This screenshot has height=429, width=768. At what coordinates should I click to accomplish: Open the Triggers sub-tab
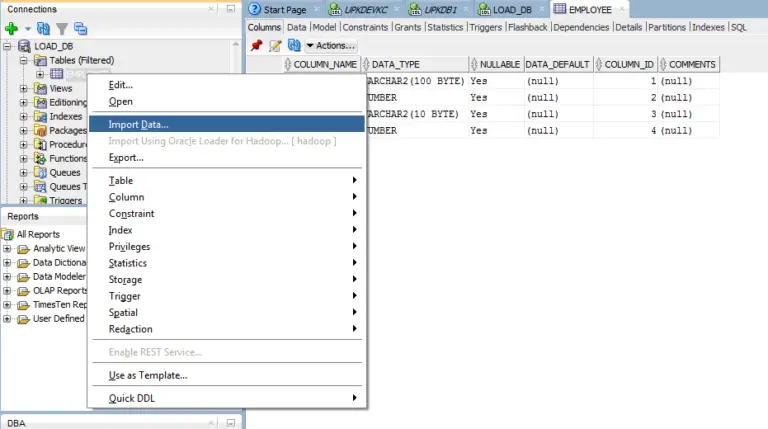485,27
